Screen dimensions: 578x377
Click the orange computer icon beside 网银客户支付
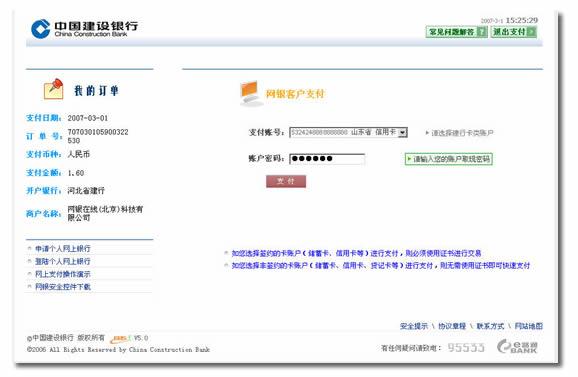(x=250, y=93)
